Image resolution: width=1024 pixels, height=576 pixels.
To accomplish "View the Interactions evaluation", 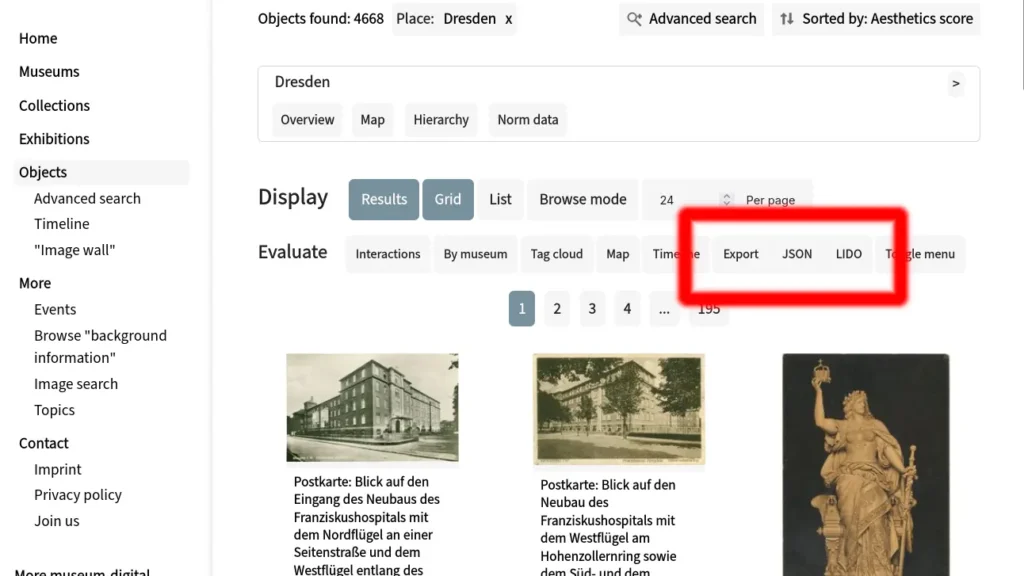I will click(388, 254).
